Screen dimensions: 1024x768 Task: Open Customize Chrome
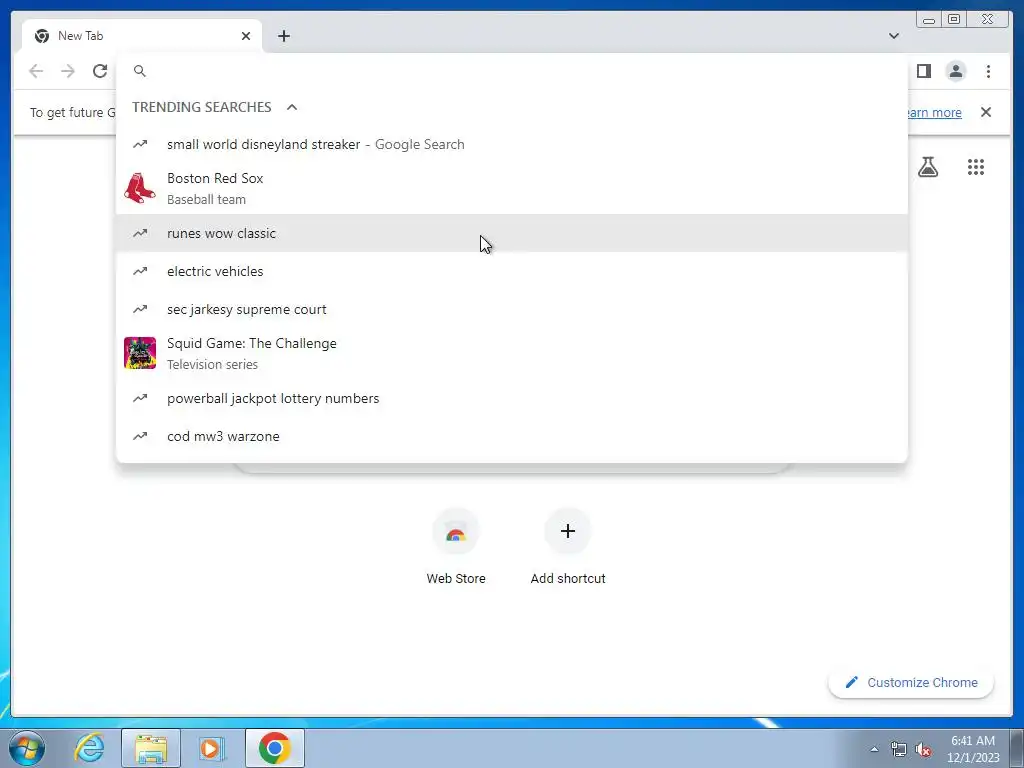(911, 682)
